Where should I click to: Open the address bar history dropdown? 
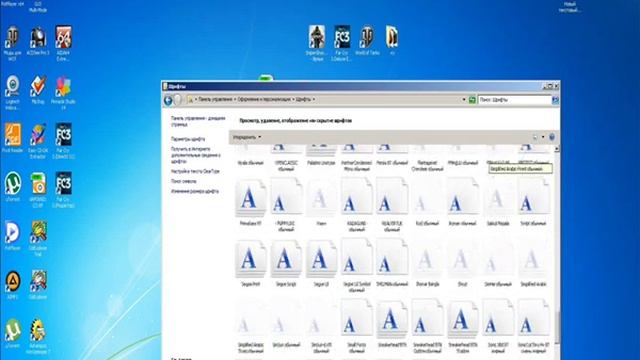[x=464, y=100]
